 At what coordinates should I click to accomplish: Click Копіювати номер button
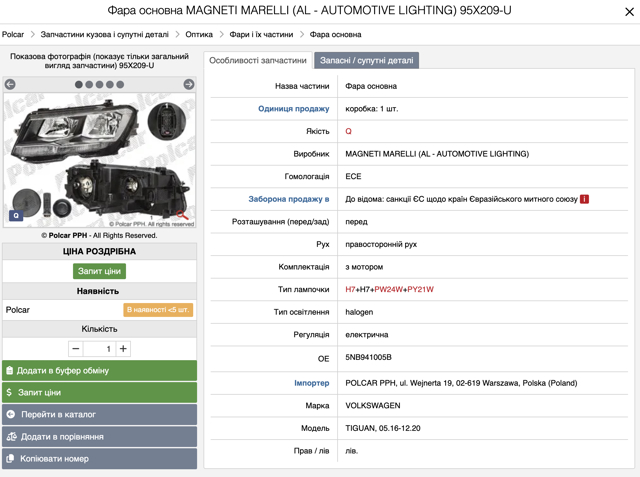[x=99, y=459]
